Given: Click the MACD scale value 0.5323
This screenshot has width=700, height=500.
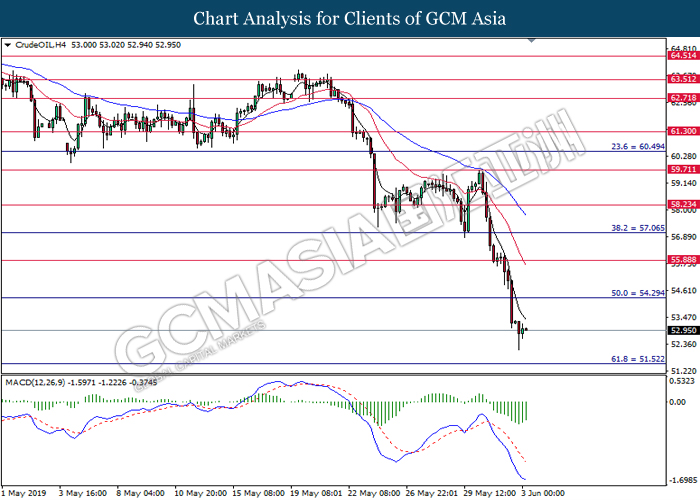Looking at the screenshot, I should [683, 381].
